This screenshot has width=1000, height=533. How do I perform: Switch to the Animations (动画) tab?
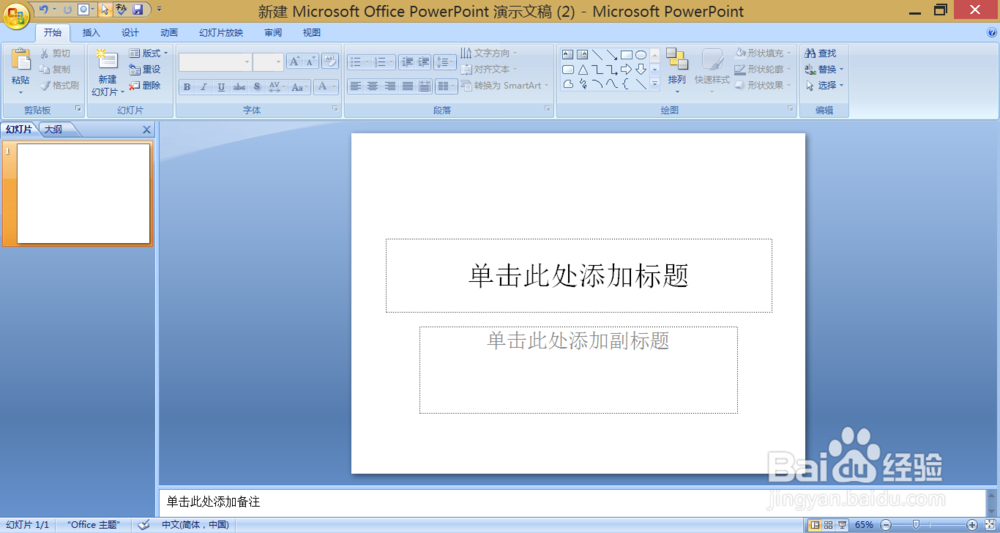(x=169, y=33)
